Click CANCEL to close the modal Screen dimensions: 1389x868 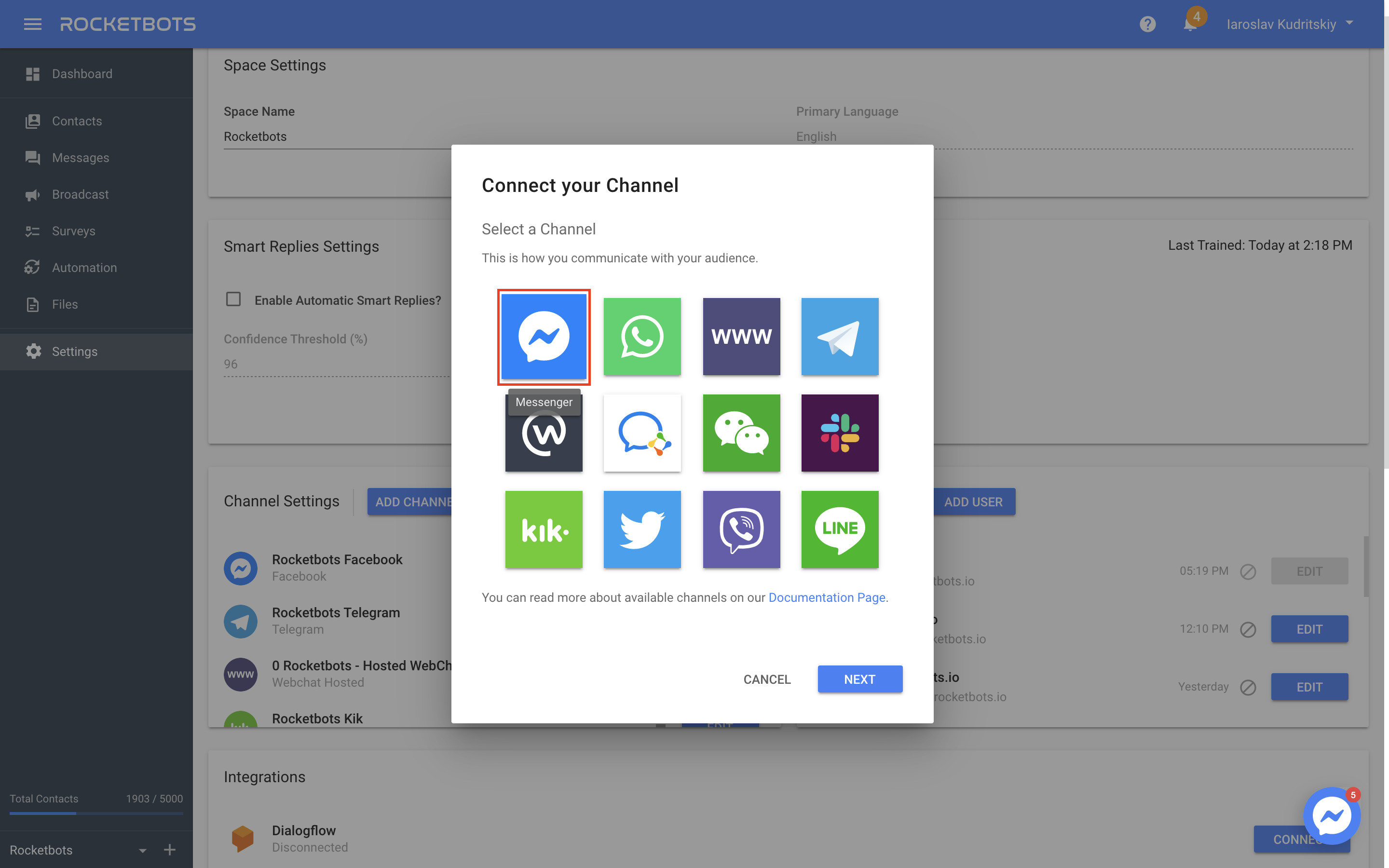[766, 679]
